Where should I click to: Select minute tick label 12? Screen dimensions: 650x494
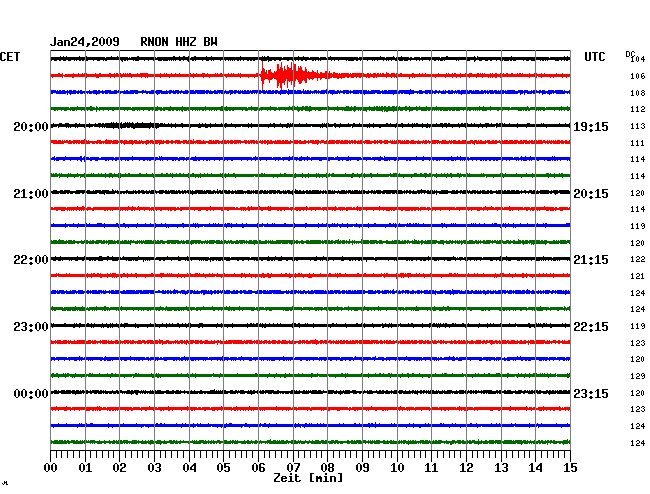pyautogui.click(x=466, y=467)
